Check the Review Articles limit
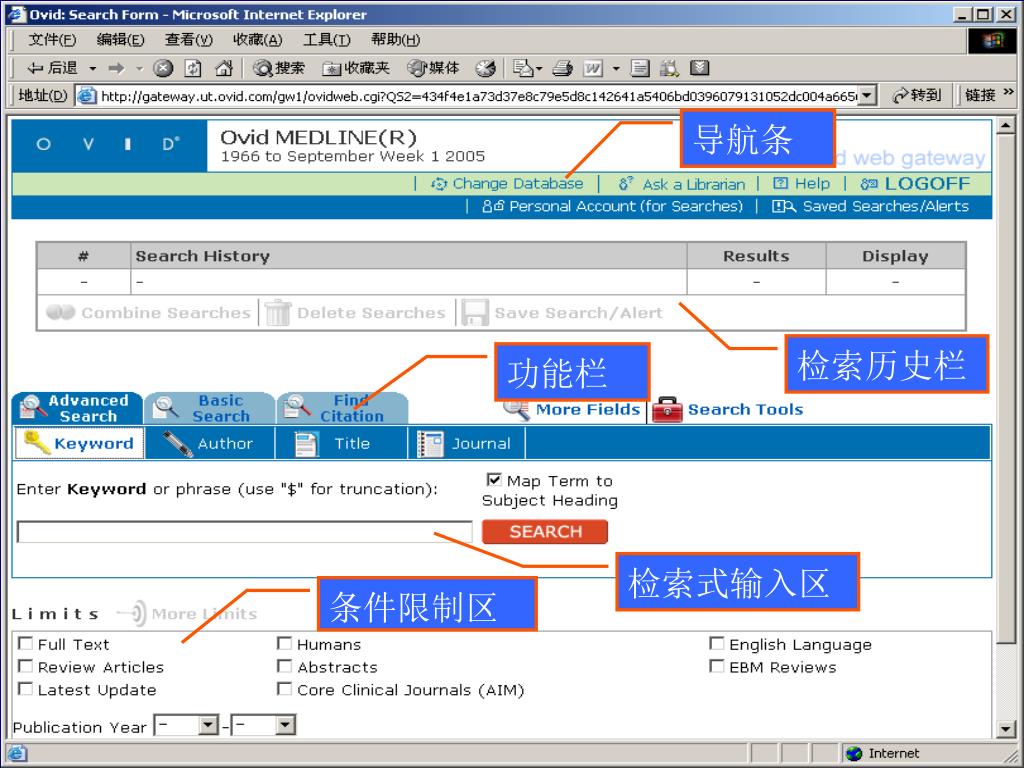 [25, 667]
